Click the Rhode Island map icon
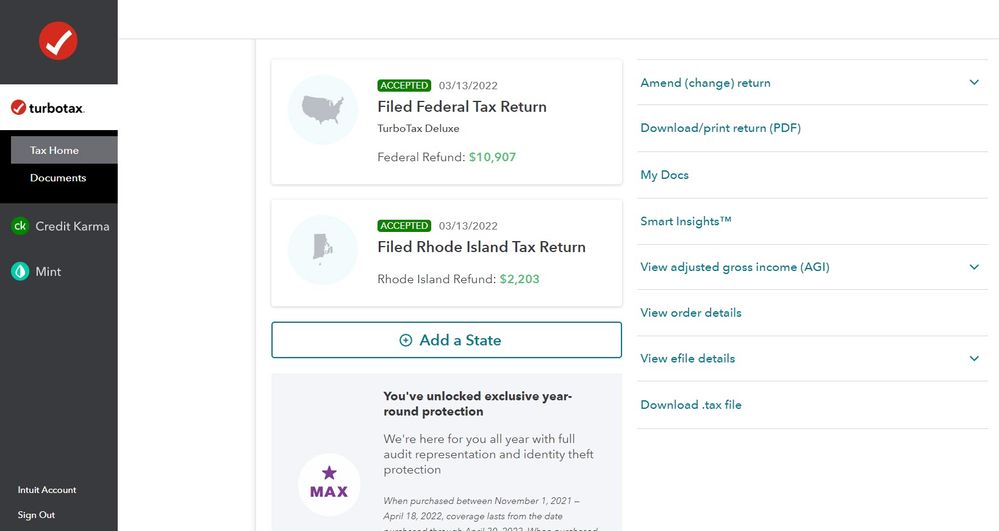The height and width of the screenshot is (531, 999). pyautogui.click(x=322, y=249)
